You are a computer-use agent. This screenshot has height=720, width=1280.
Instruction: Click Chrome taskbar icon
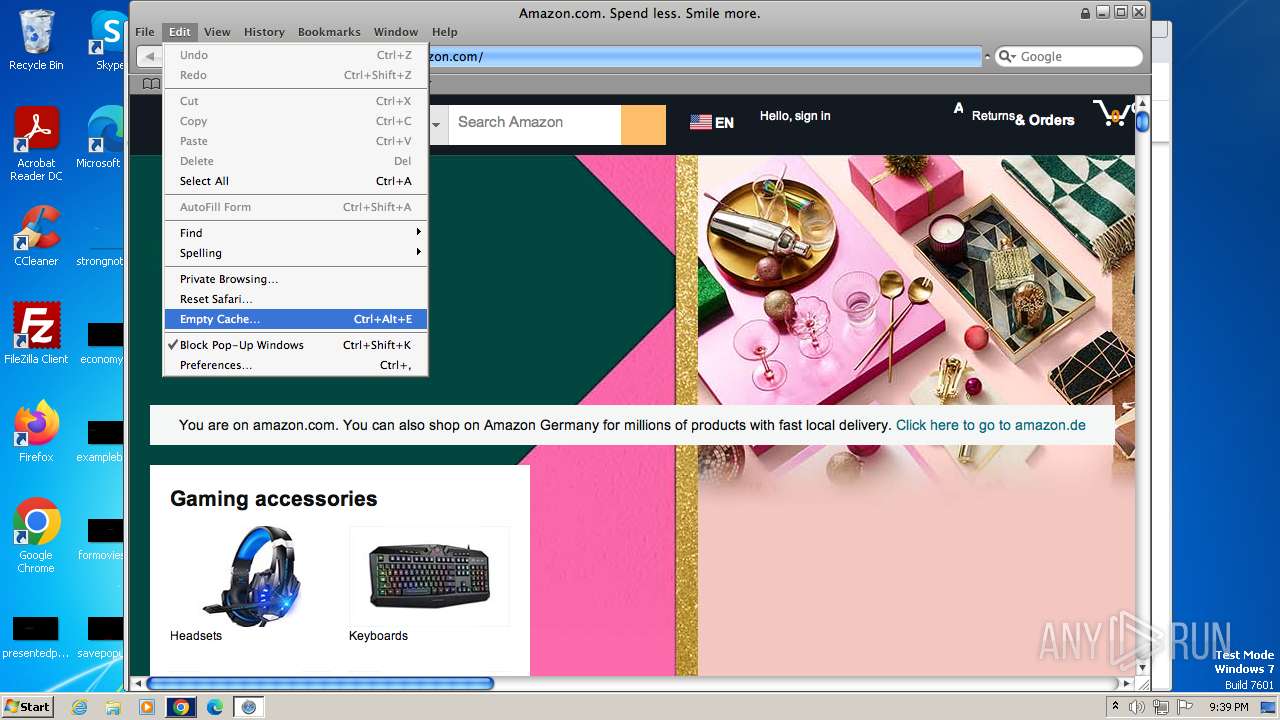pos(181,707)
